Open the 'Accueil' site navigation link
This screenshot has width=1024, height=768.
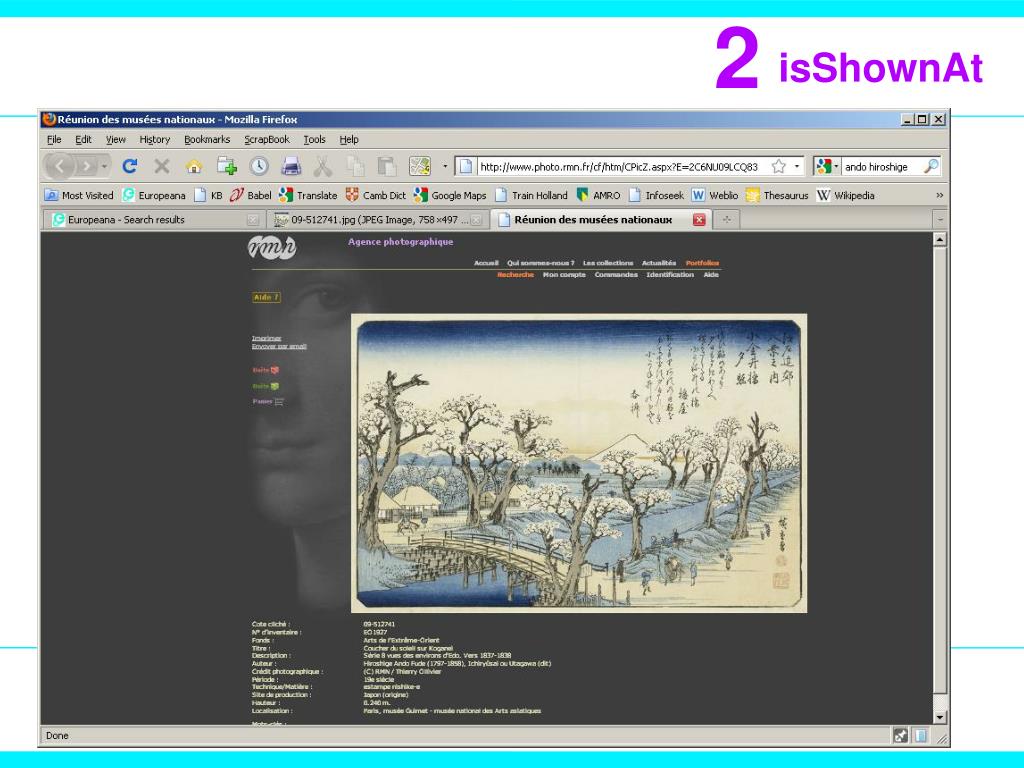point(486,263)
